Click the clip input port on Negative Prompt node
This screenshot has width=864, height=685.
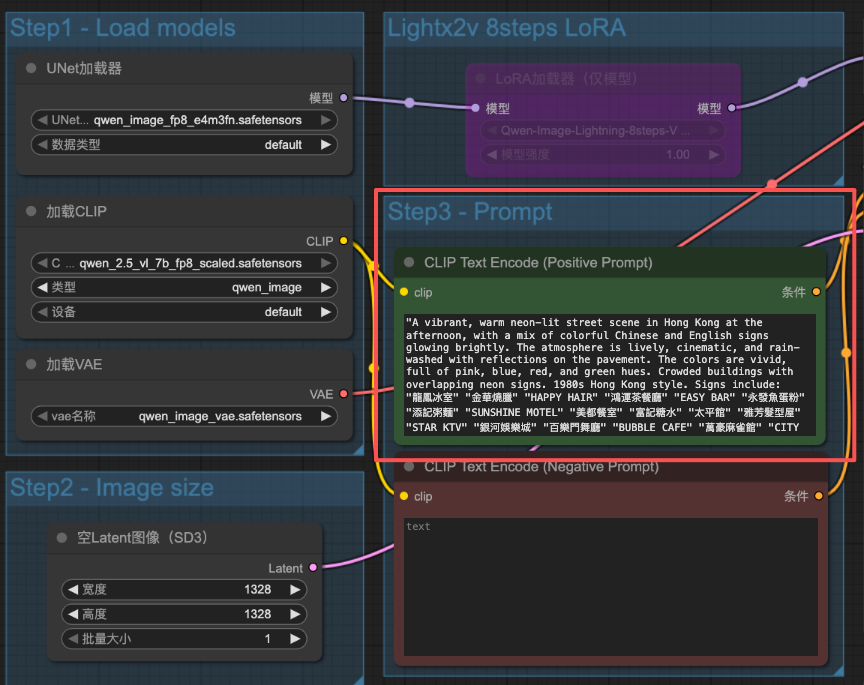[x=404, y=496]
